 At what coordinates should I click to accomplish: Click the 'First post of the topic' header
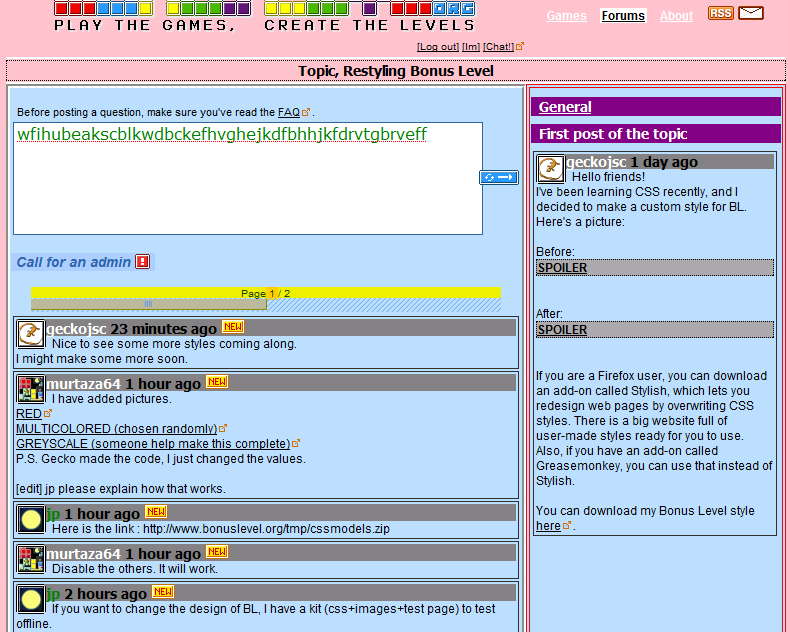(613, 134)
